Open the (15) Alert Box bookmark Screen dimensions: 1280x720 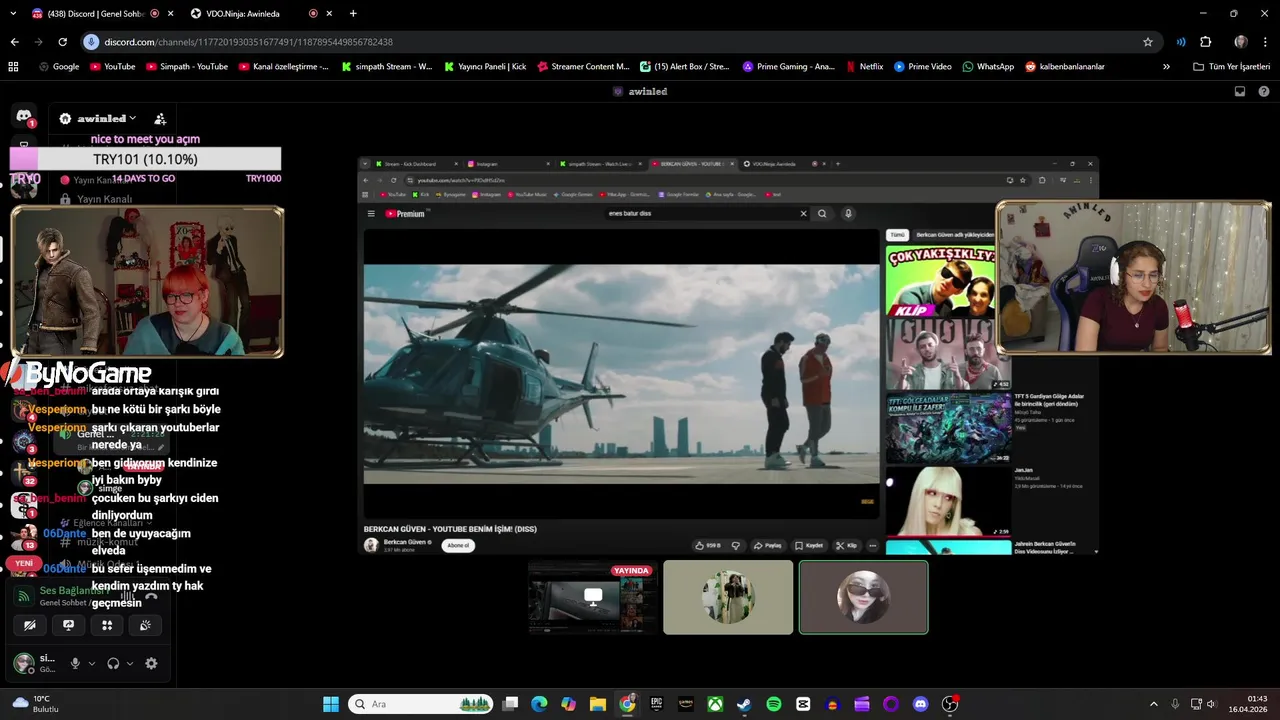(684, 67)
